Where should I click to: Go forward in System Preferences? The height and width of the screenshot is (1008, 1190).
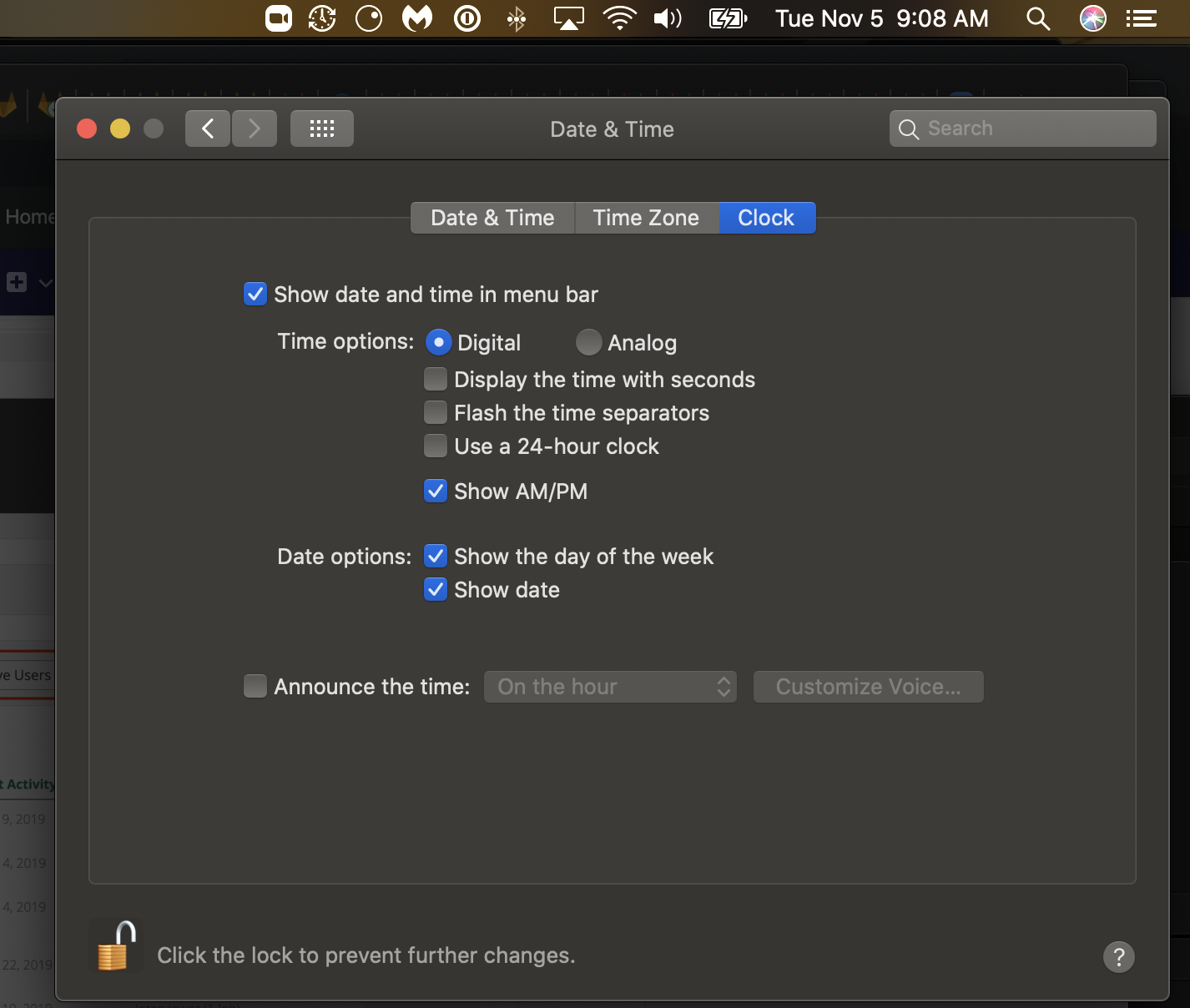click(255, 129)
